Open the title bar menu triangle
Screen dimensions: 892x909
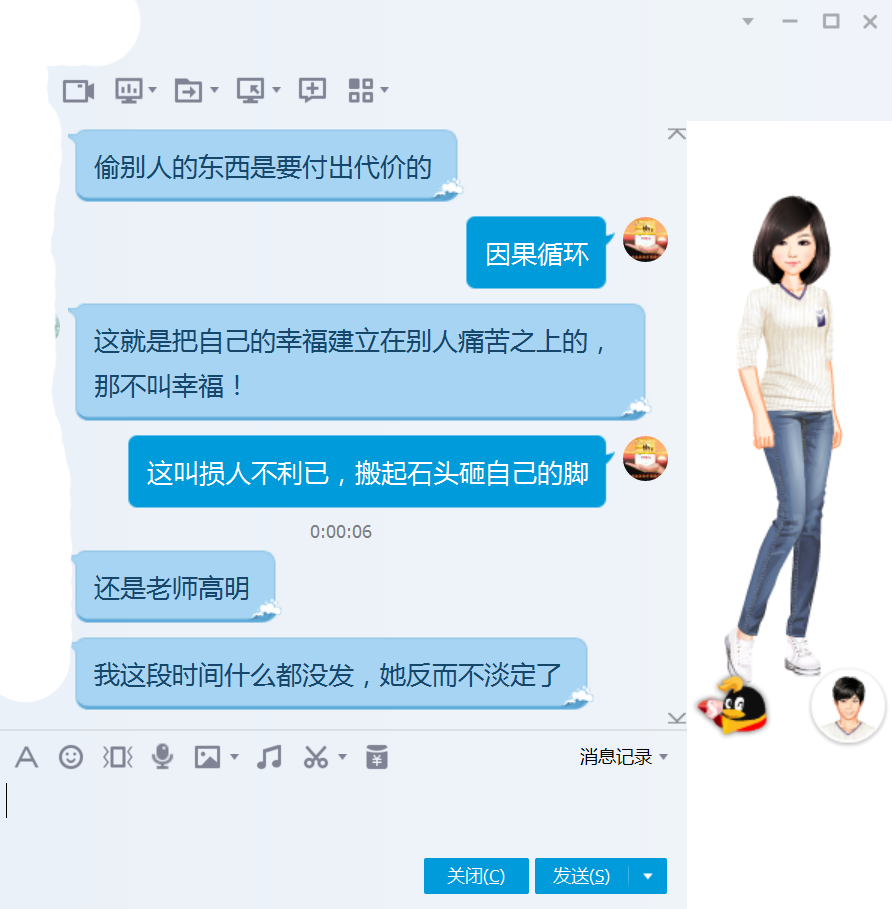click(x=748, y=22)
